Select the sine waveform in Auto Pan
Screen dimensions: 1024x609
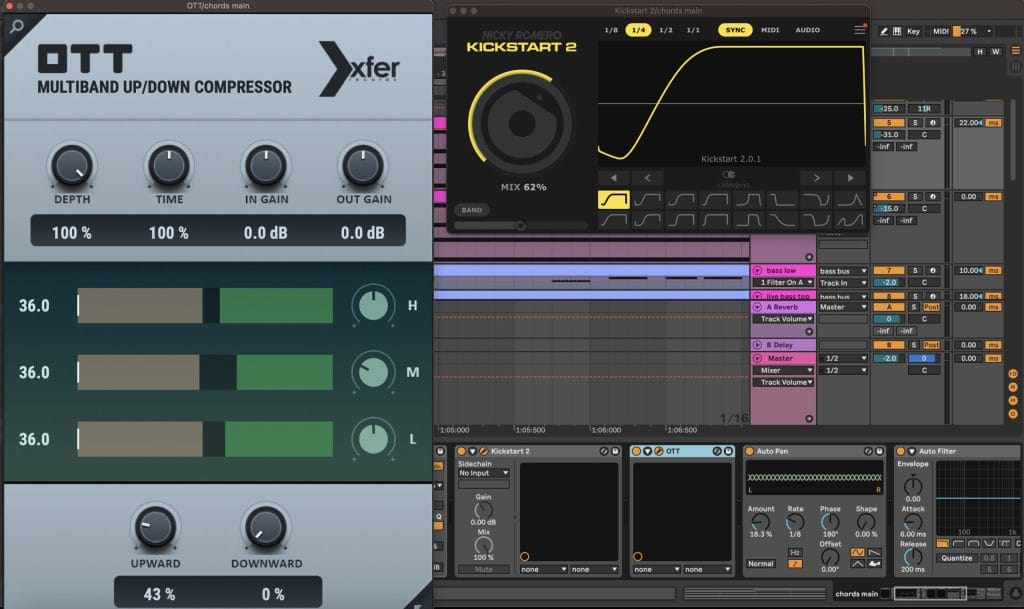[x=856, y=552]
